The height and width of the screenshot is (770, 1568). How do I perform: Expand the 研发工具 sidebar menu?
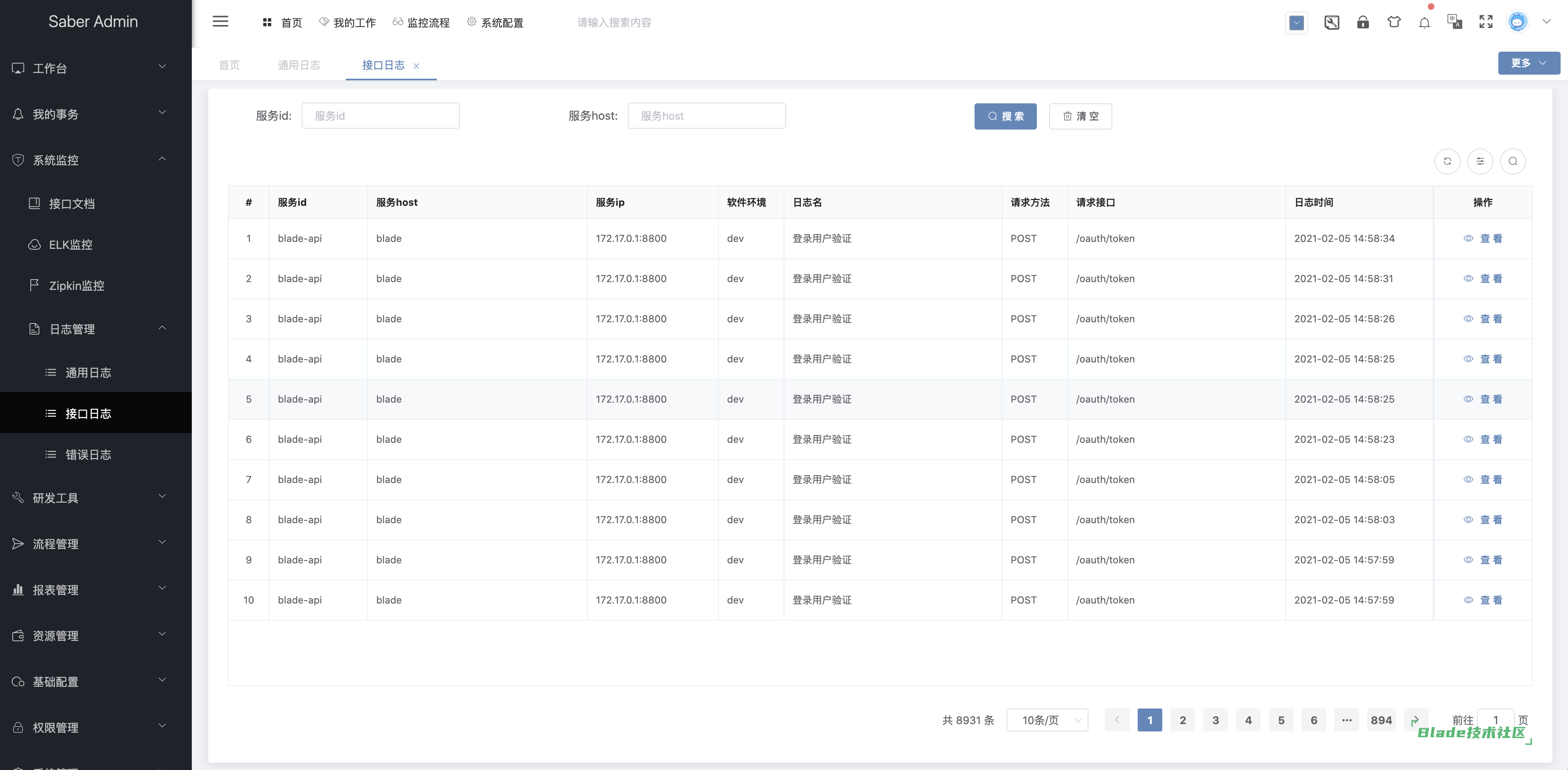[x=95, y=498]
